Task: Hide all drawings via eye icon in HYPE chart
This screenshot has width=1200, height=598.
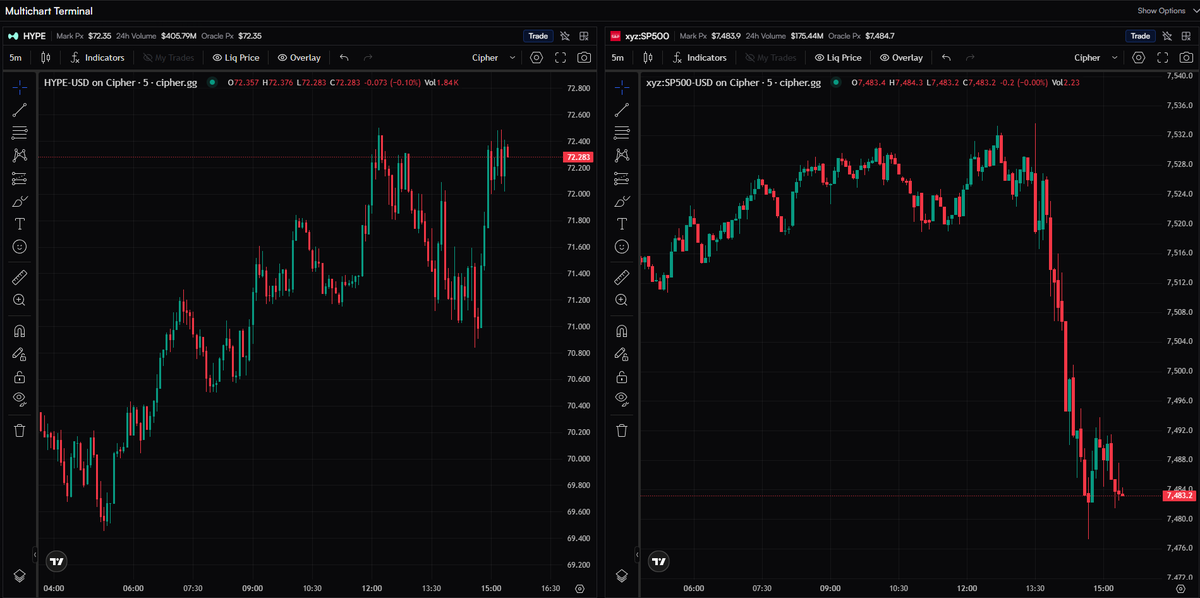Action: tap(19, 399)
